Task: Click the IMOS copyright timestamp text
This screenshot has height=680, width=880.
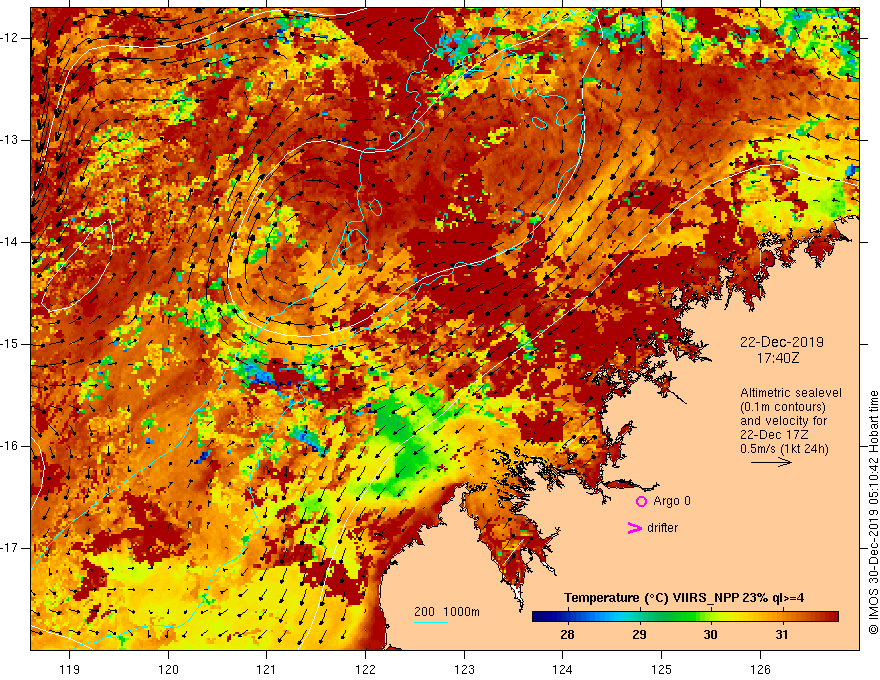Action: pos(873,513)
